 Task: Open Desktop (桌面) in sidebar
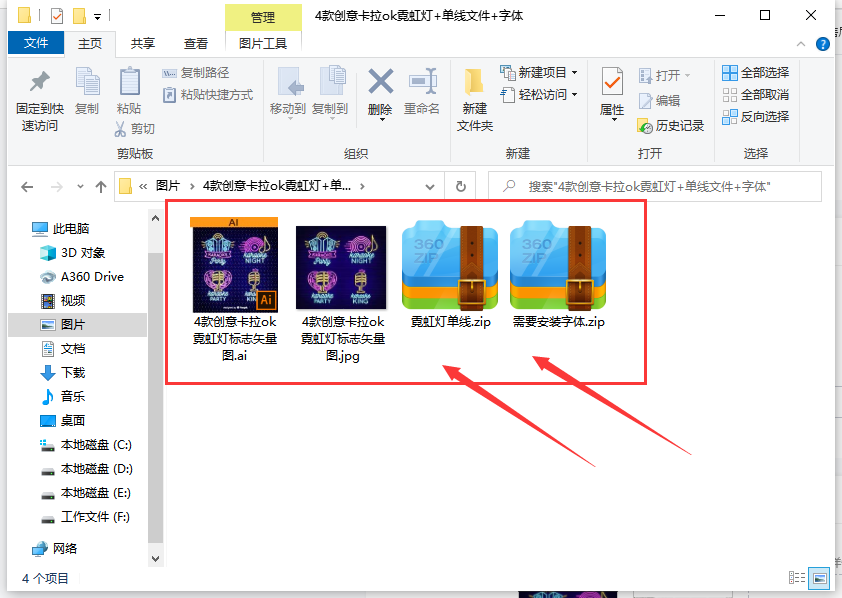coord(63,420)
